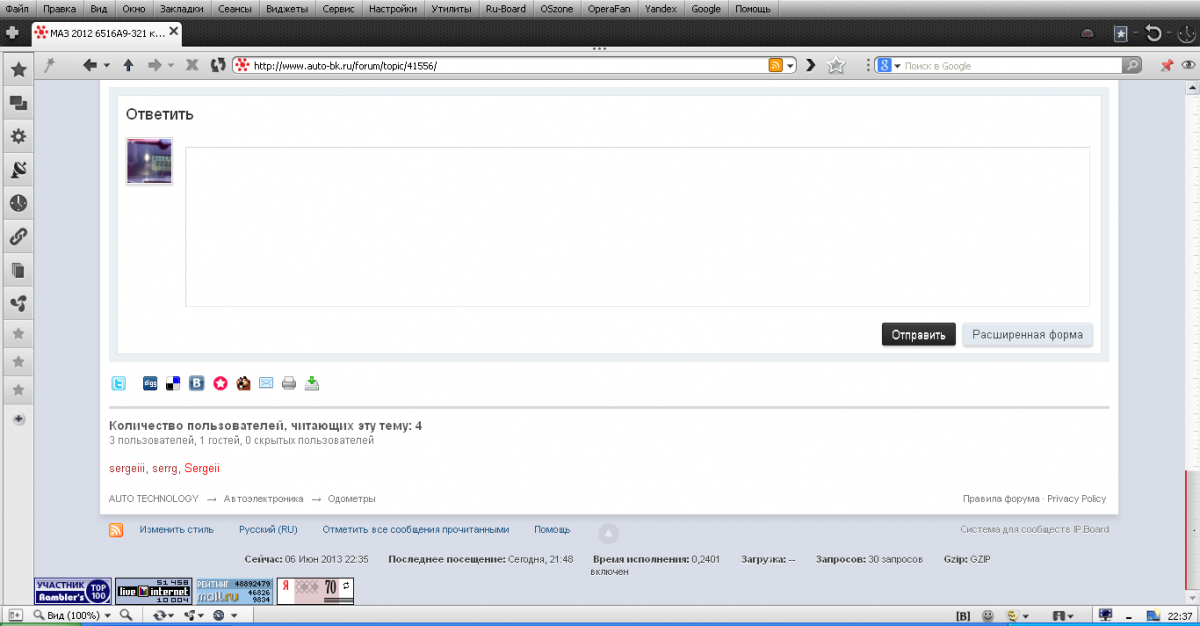Add a panel with plus at sidebar bottom
The width and height of the screenshot is (1200, 626).
[x=18, y=419]
